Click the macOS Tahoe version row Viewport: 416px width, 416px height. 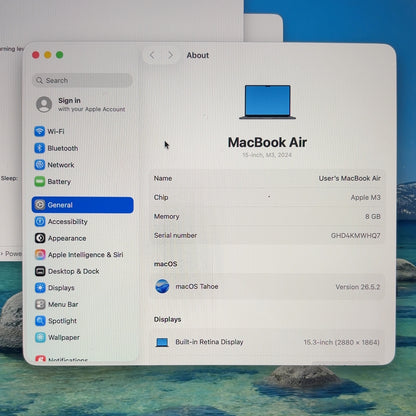tap(267, 287)
